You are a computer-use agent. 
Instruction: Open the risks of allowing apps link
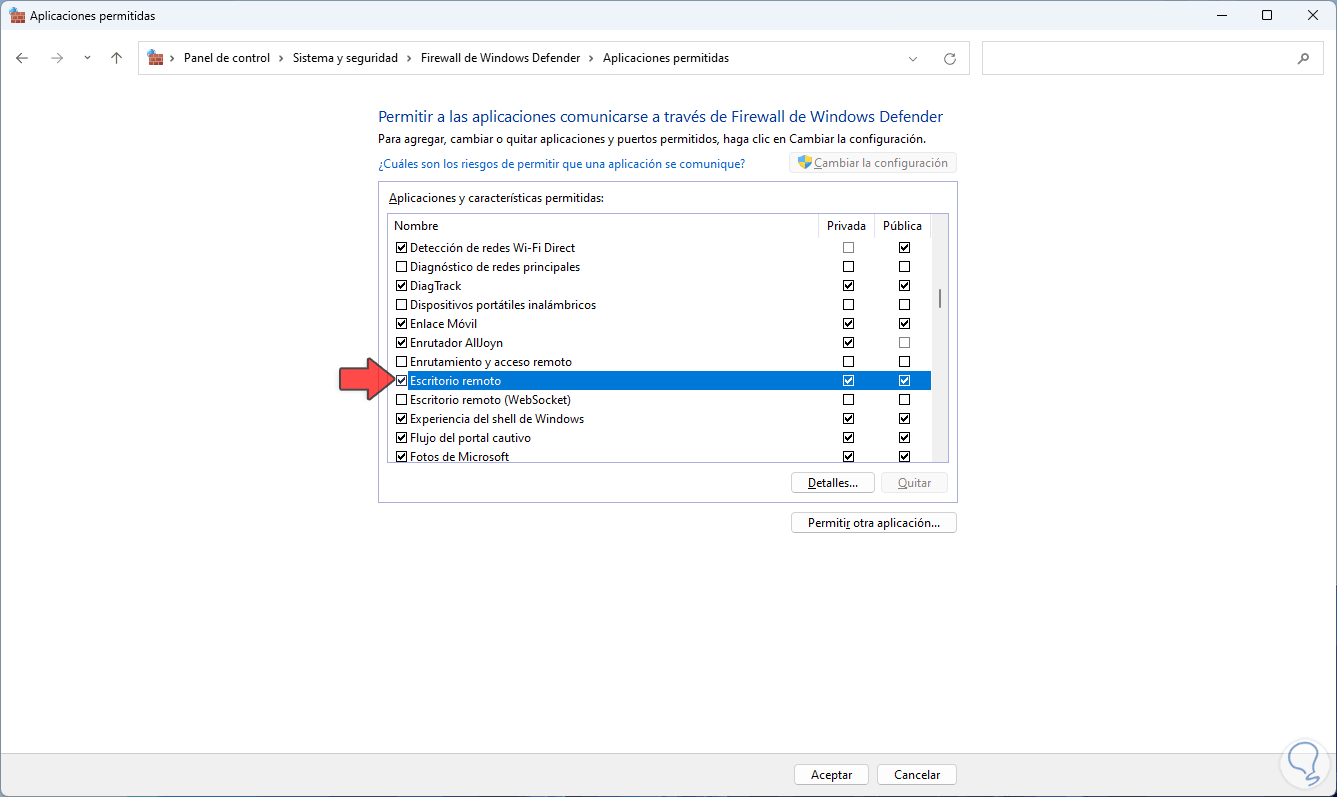click(561, 163)
